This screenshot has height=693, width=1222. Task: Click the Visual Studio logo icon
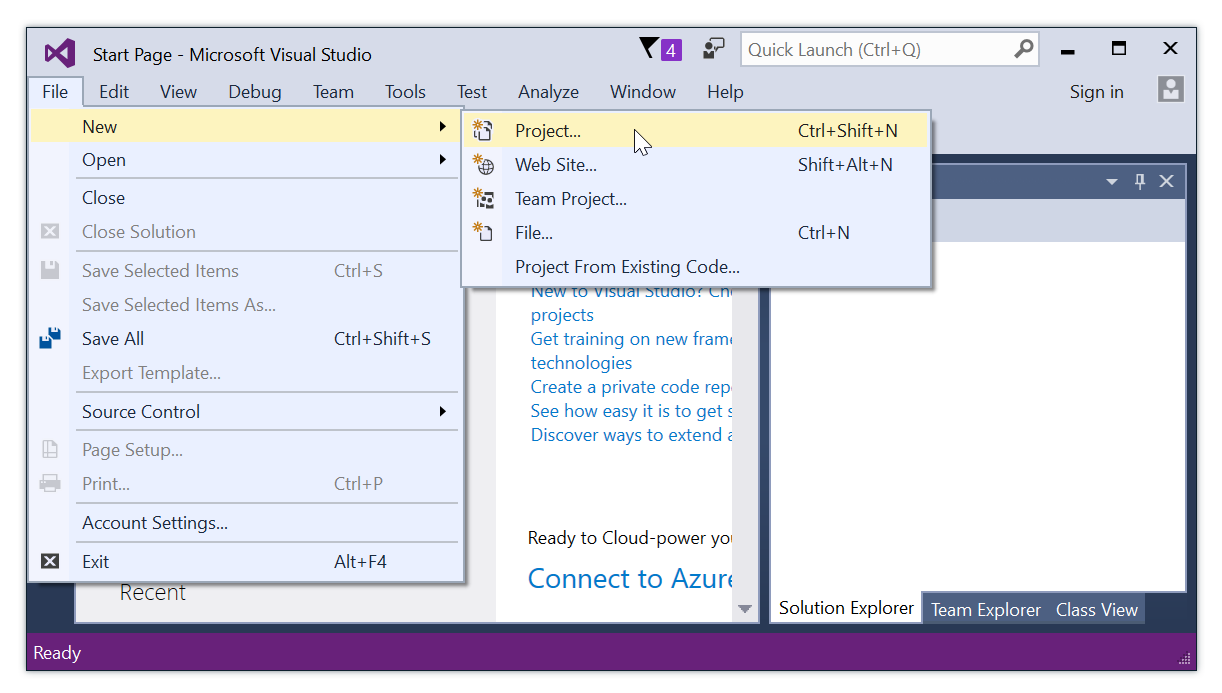(60, 53)
